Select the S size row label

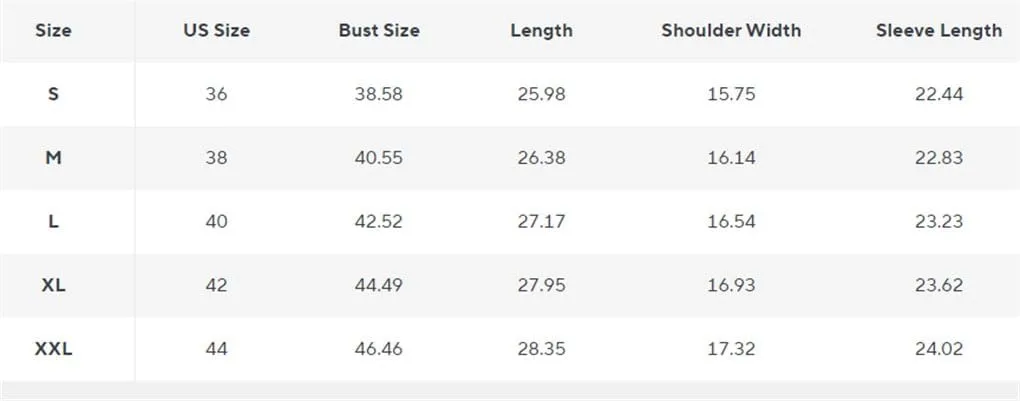[53, 94]
